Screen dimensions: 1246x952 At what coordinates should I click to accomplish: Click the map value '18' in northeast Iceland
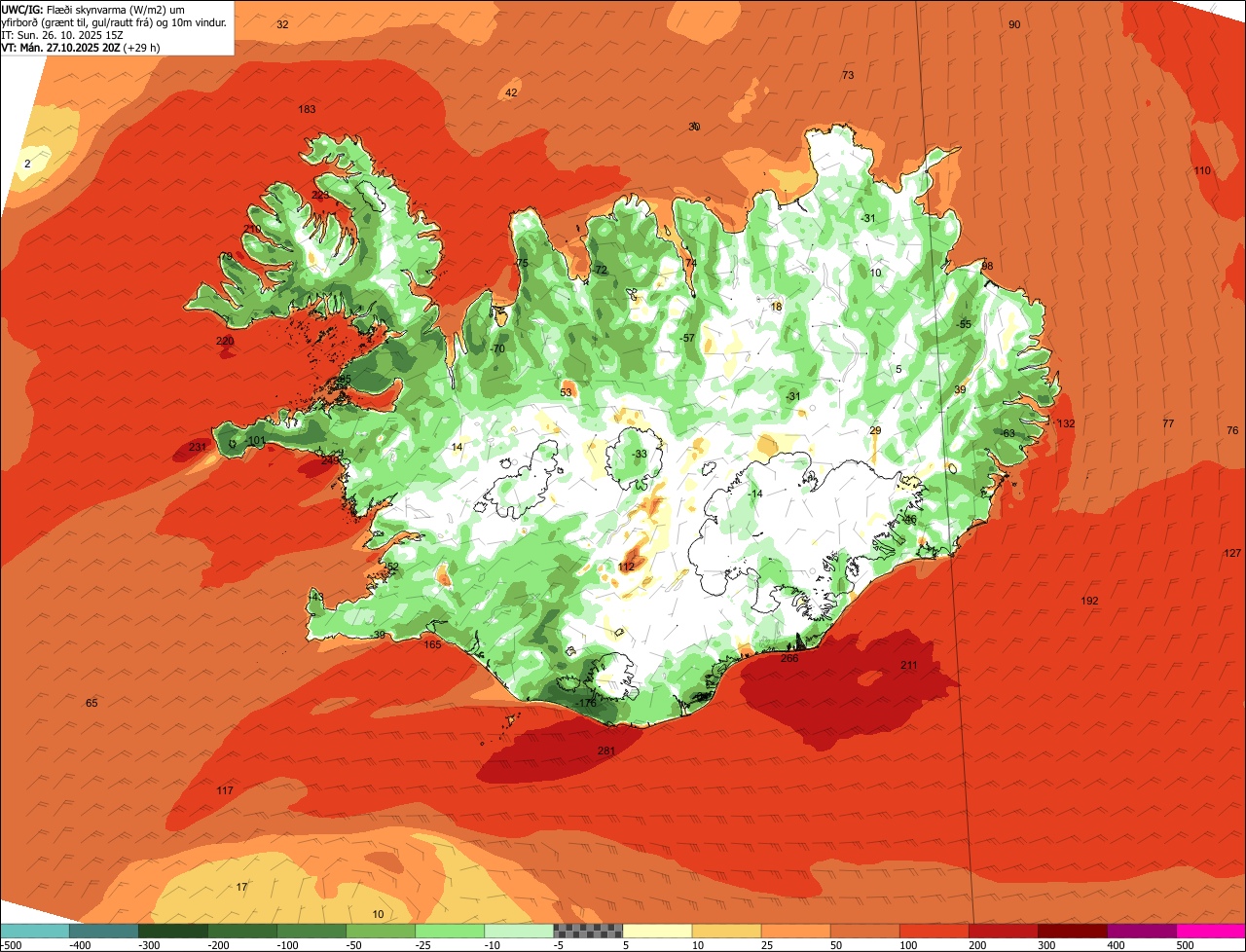coord(776,307)
